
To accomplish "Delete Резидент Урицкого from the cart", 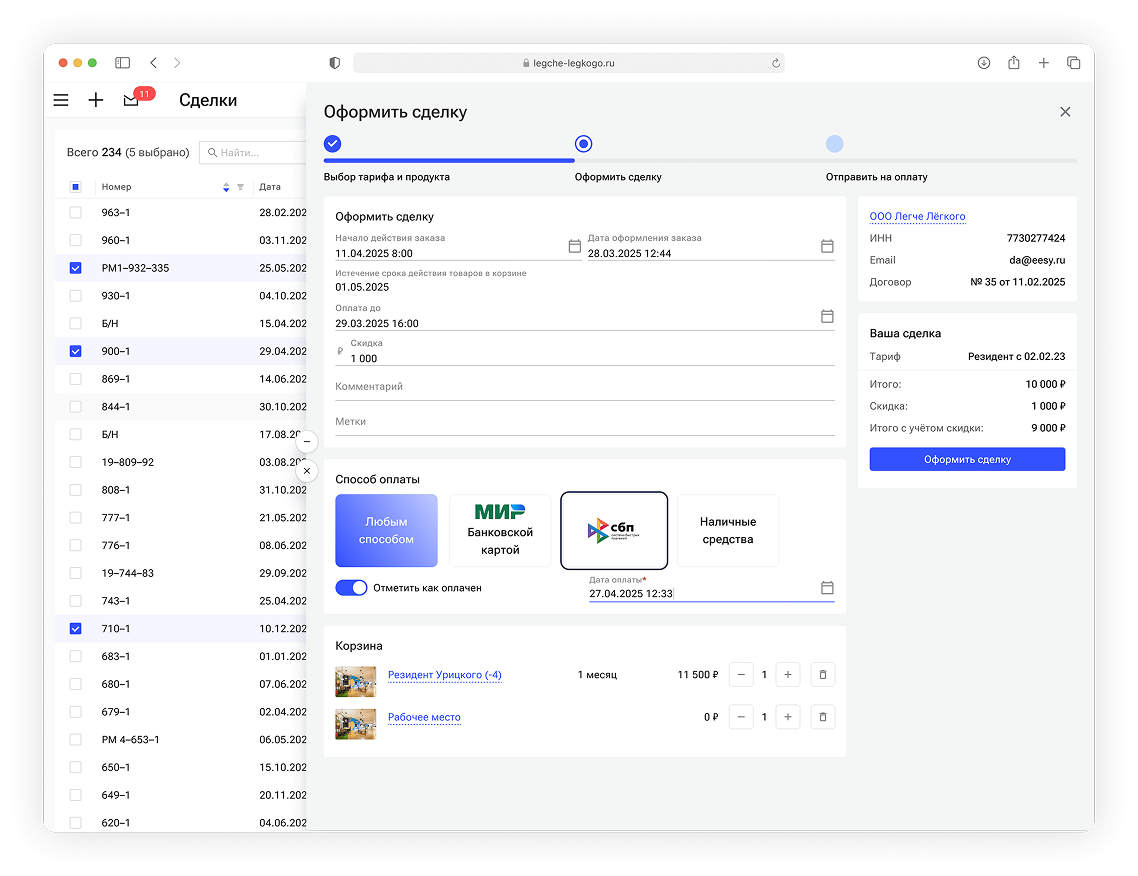I will [x=822, y=675].
